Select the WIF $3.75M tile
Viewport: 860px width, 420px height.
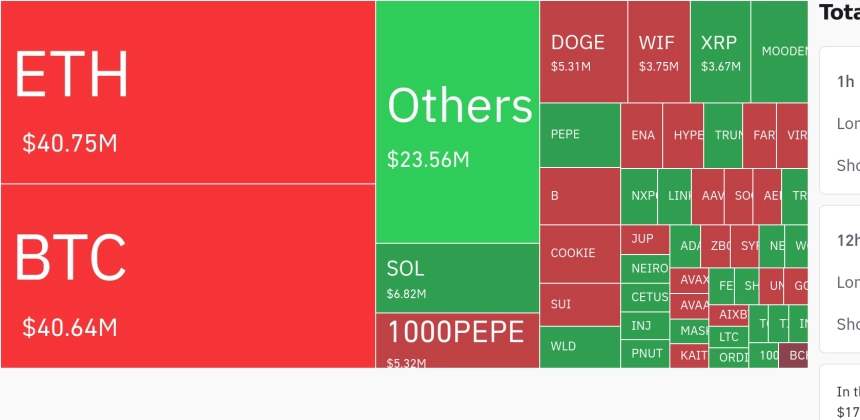pos(659,52)
